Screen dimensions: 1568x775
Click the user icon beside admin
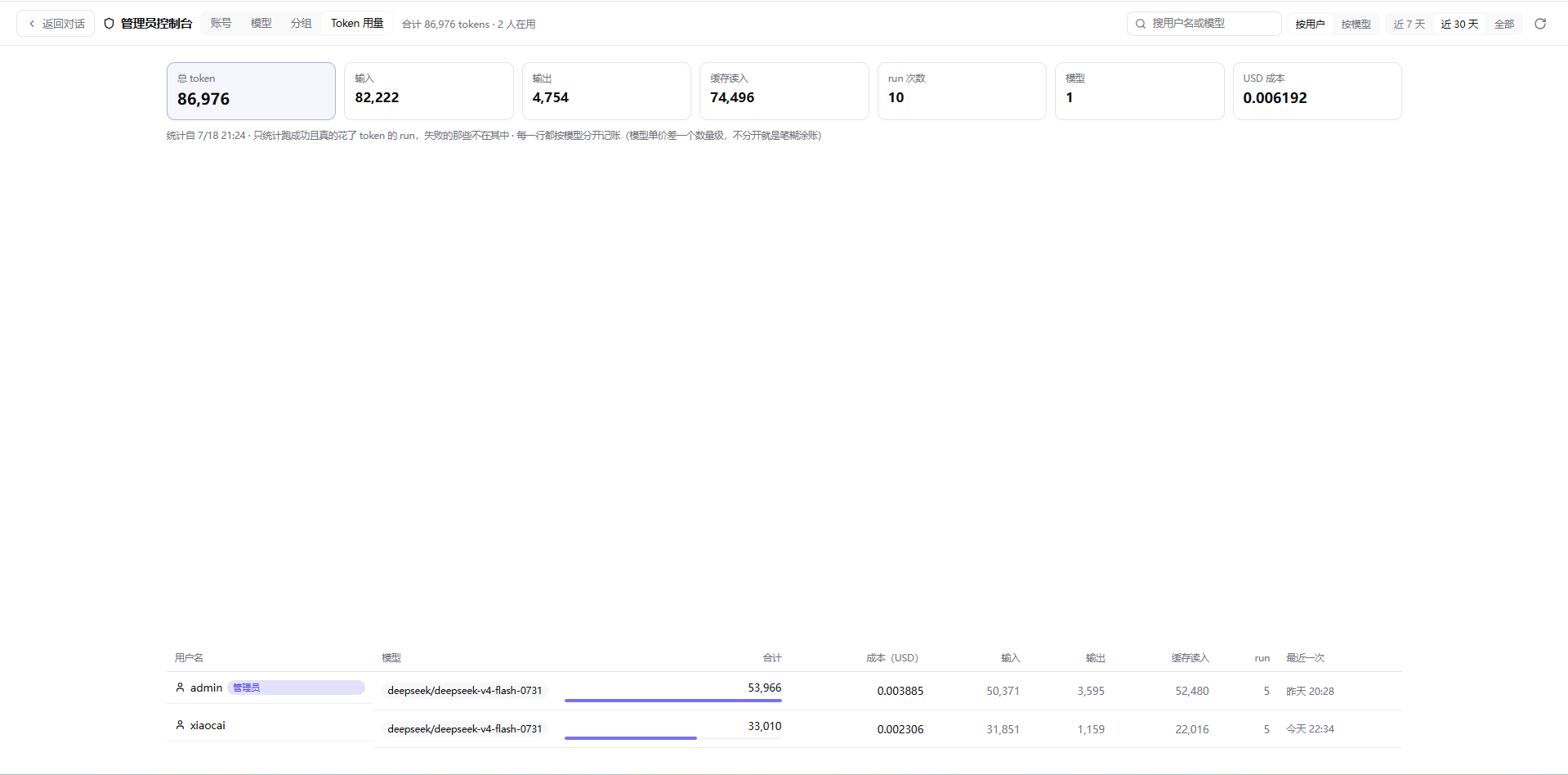point(181,688)
